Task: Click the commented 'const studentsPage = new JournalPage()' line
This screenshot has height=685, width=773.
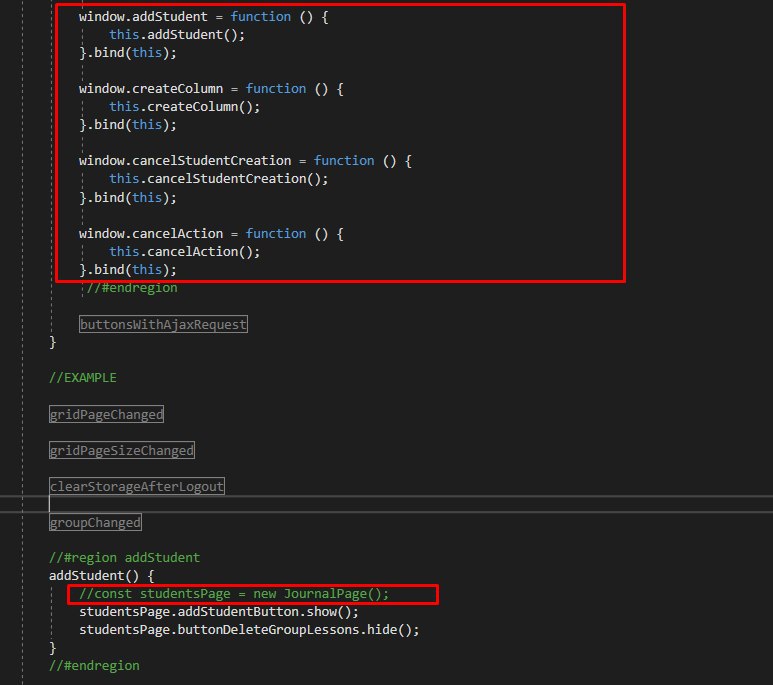Action: coord(234,594)
